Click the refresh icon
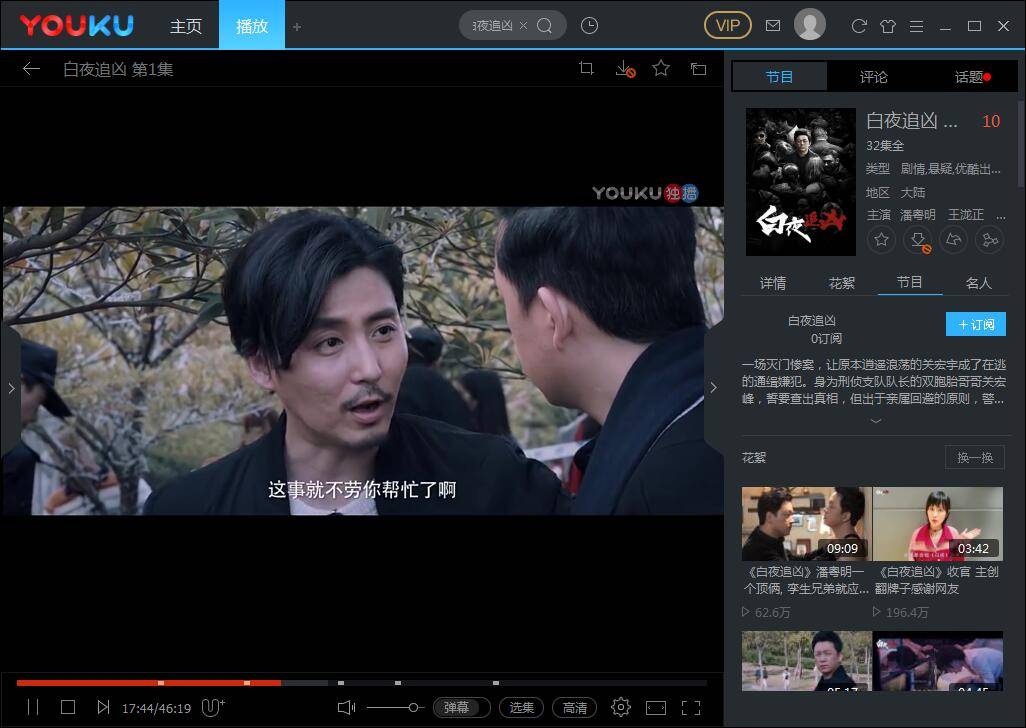 (858, 26)
